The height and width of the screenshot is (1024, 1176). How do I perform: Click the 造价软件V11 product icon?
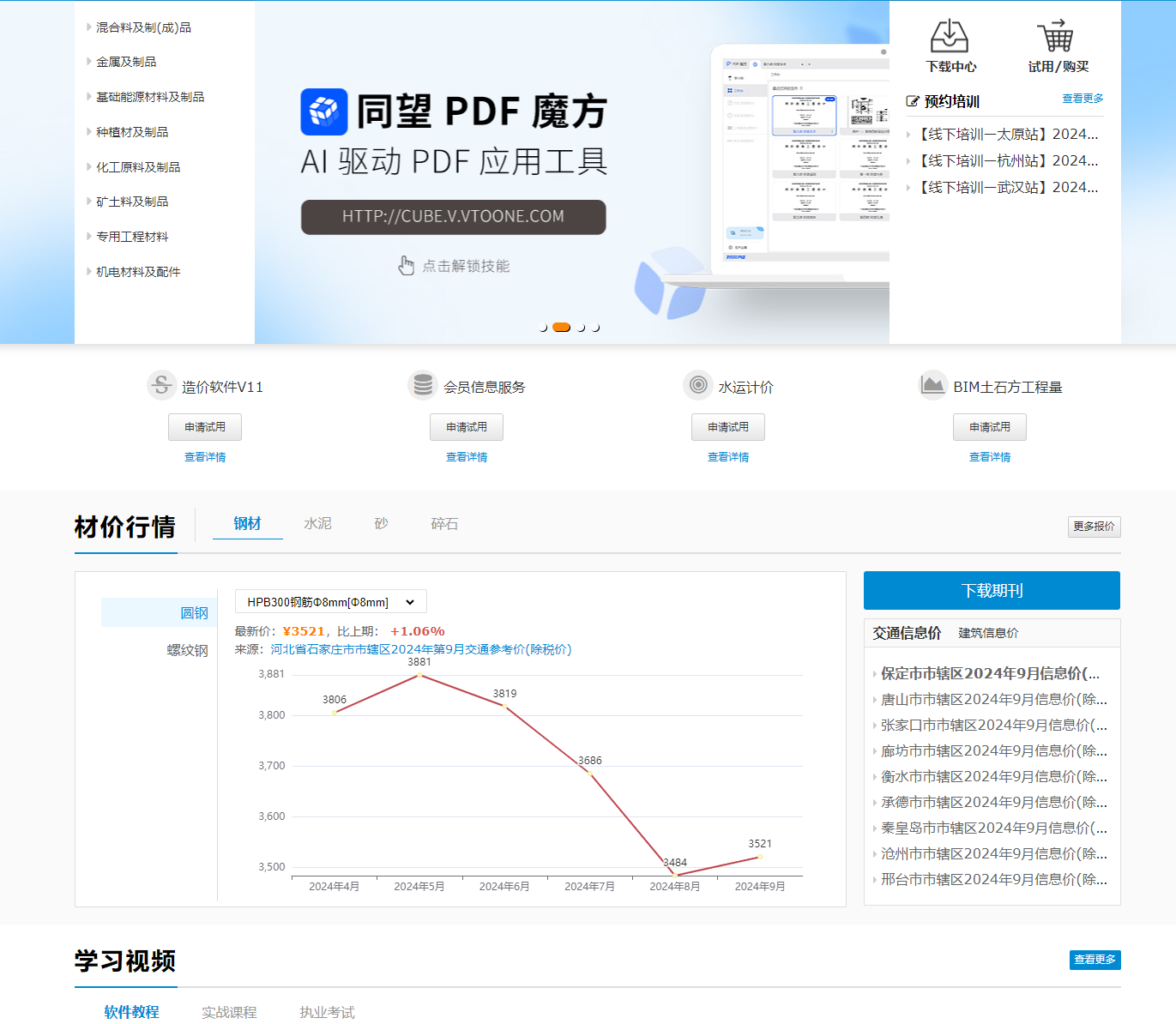point(161,386)
